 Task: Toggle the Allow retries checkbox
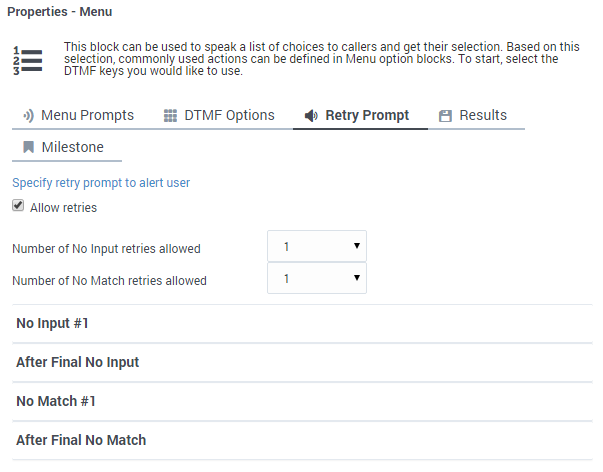tap(18, 207)
